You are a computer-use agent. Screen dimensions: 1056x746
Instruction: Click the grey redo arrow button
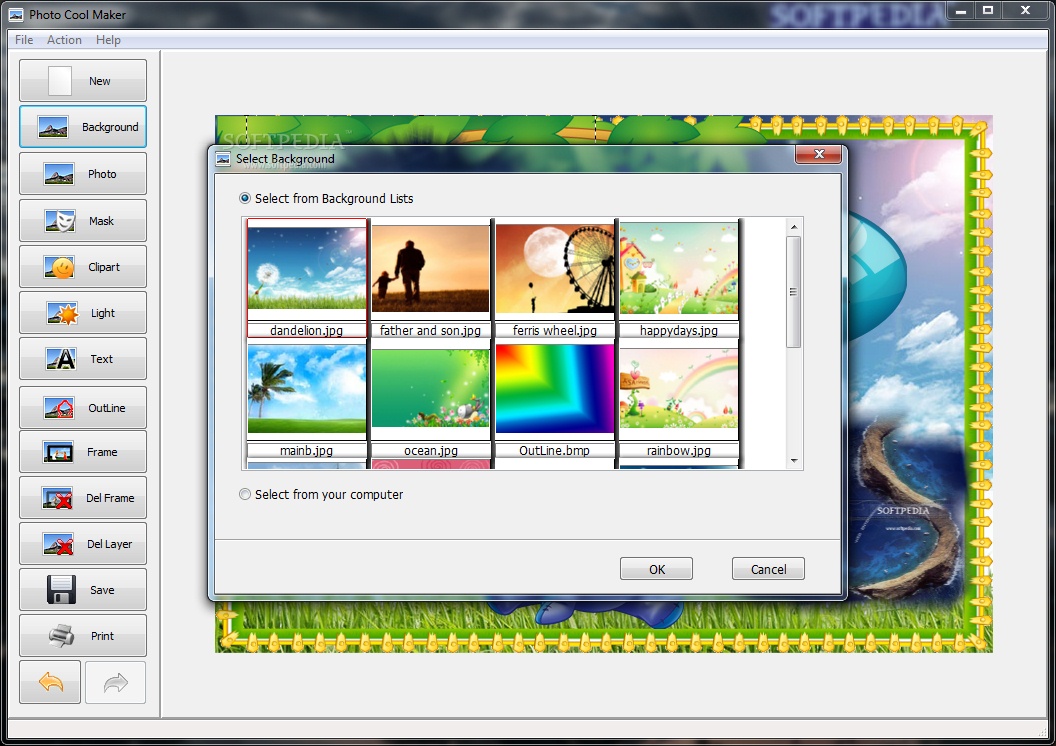[x=116, y=682]
